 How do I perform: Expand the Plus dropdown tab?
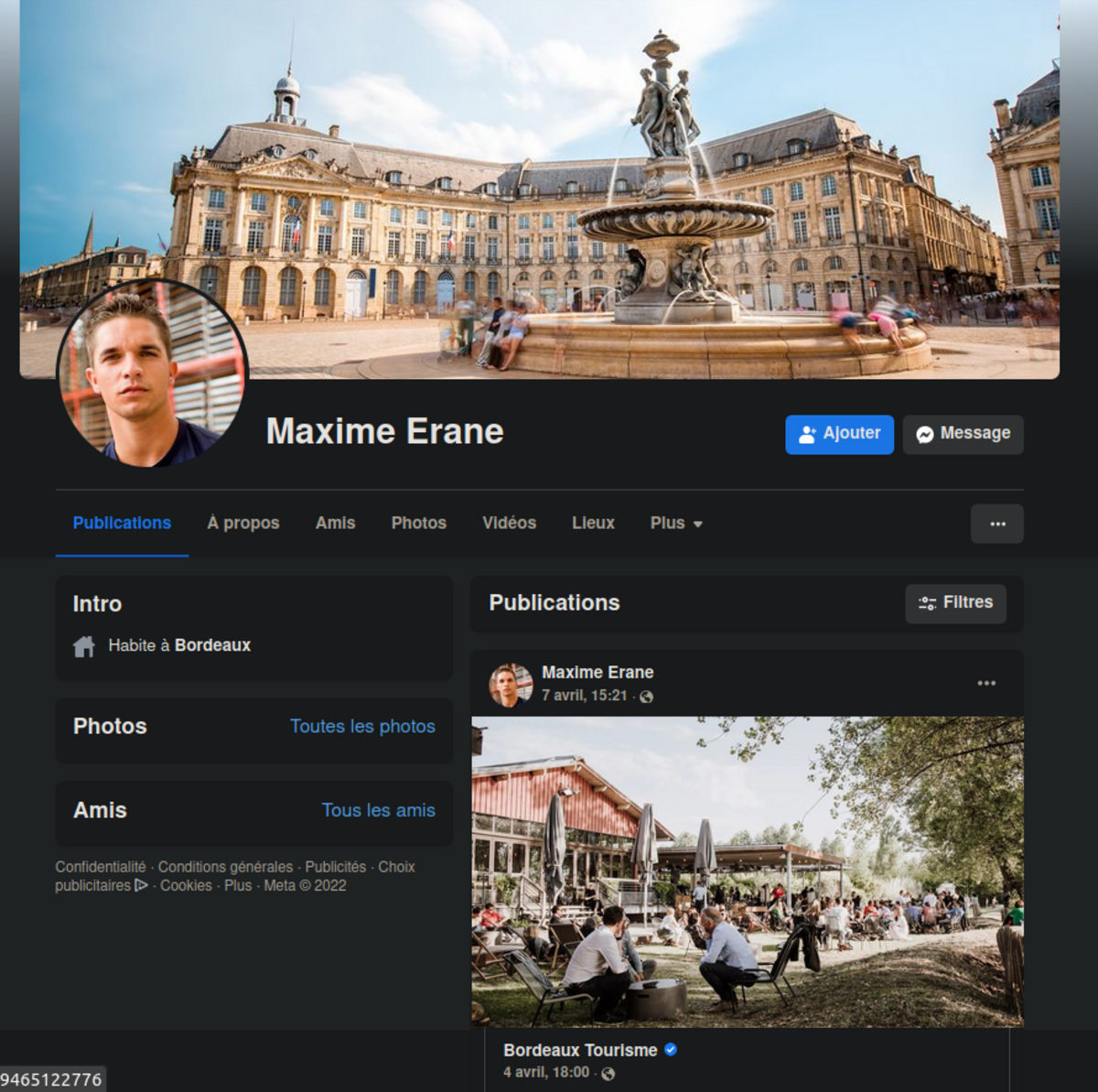676,524
